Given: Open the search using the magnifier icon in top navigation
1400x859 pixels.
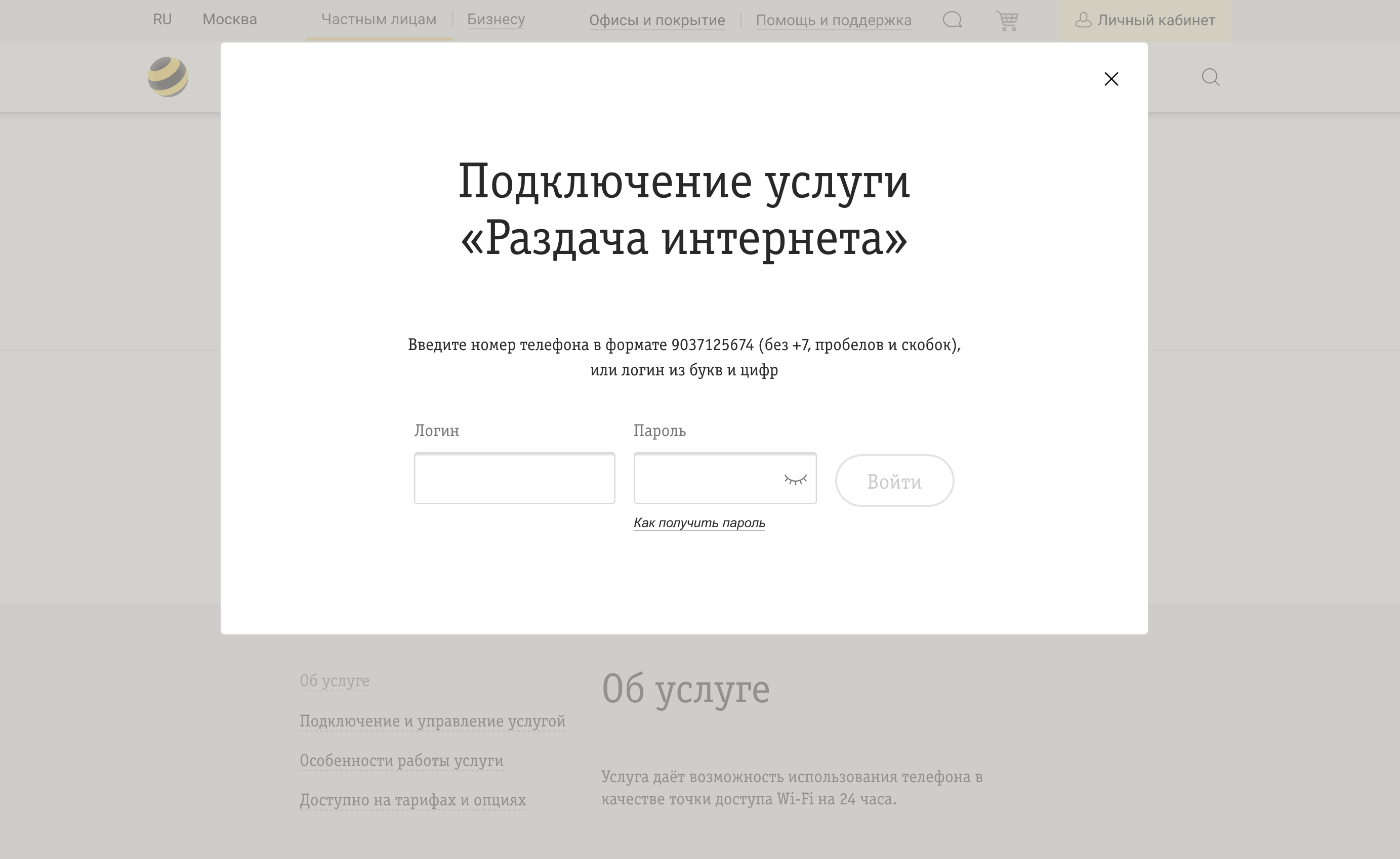Looking at the screenshot, I should pyautogui.click(x=953, y=20).
